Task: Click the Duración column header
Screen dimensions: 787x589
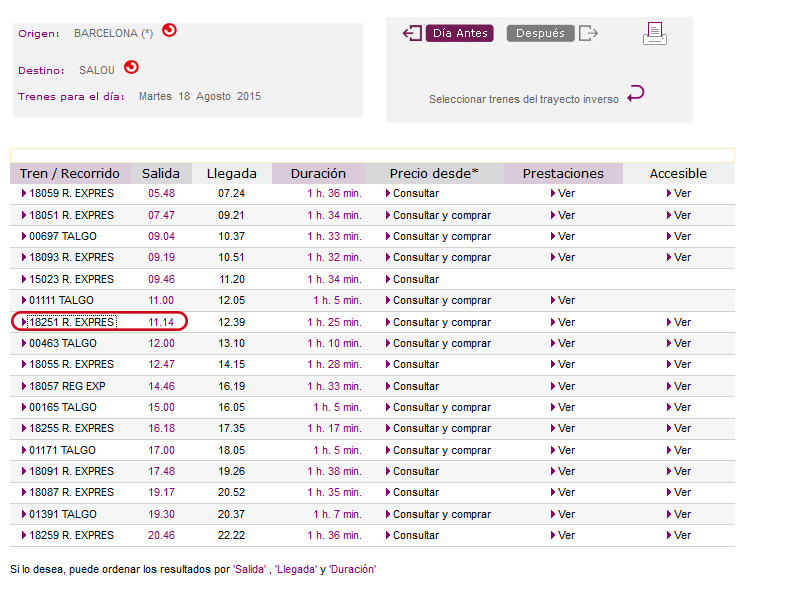Action: point(318,174)
